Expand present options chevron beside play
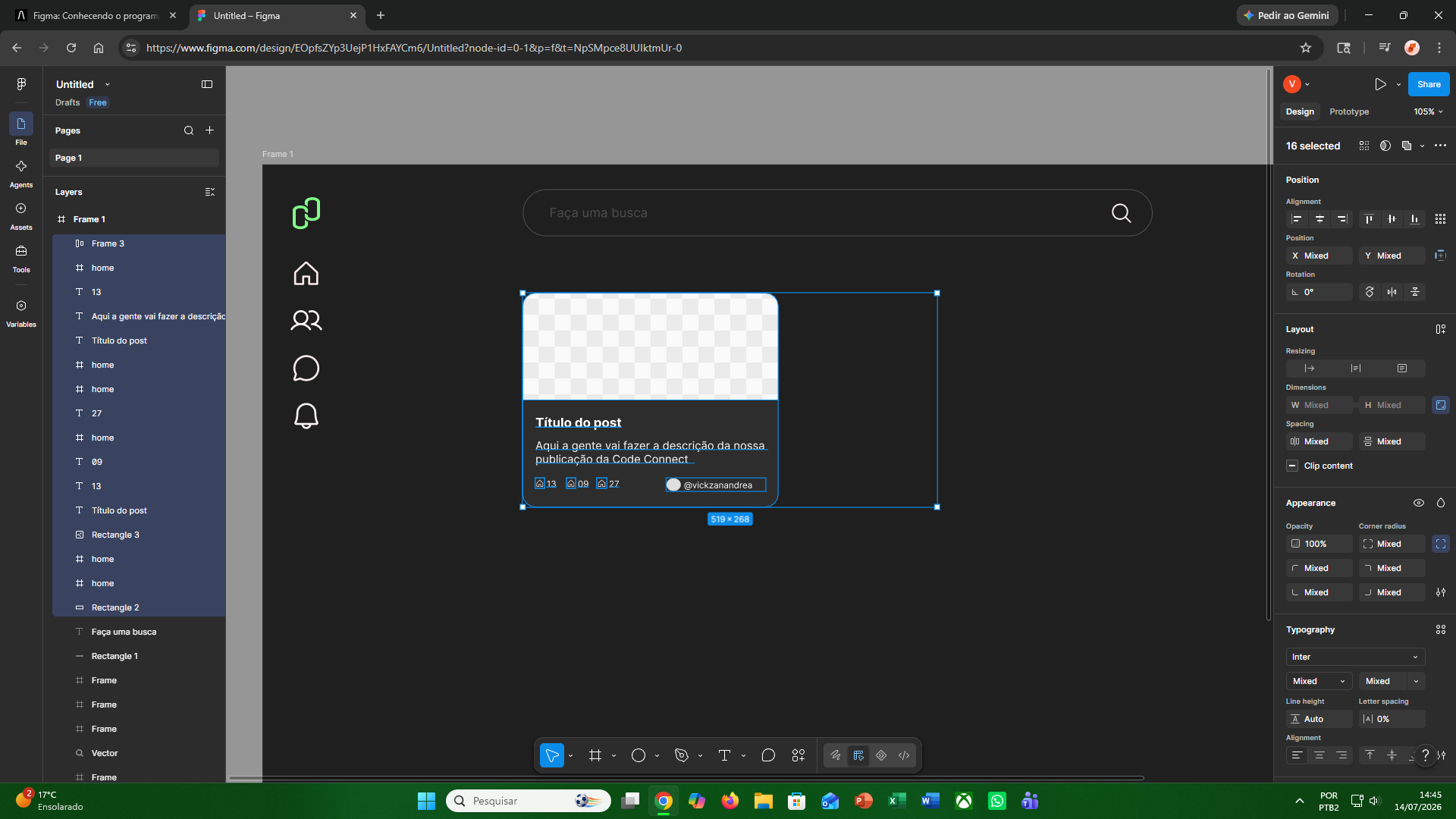The width and height of the screenshot is (1456, 819). [x=1398, y=85]
